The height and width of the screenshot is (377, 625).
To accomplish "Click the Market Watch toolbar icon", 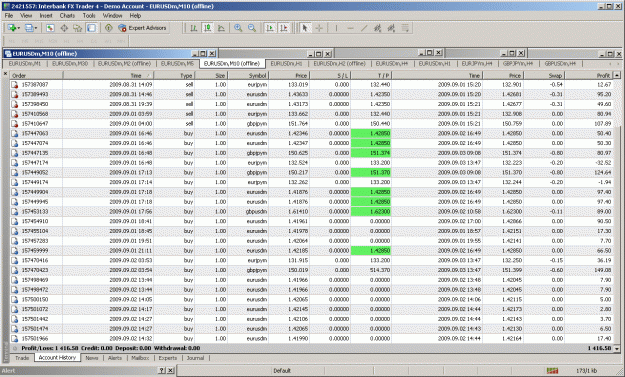I will (x=50, y=28).
